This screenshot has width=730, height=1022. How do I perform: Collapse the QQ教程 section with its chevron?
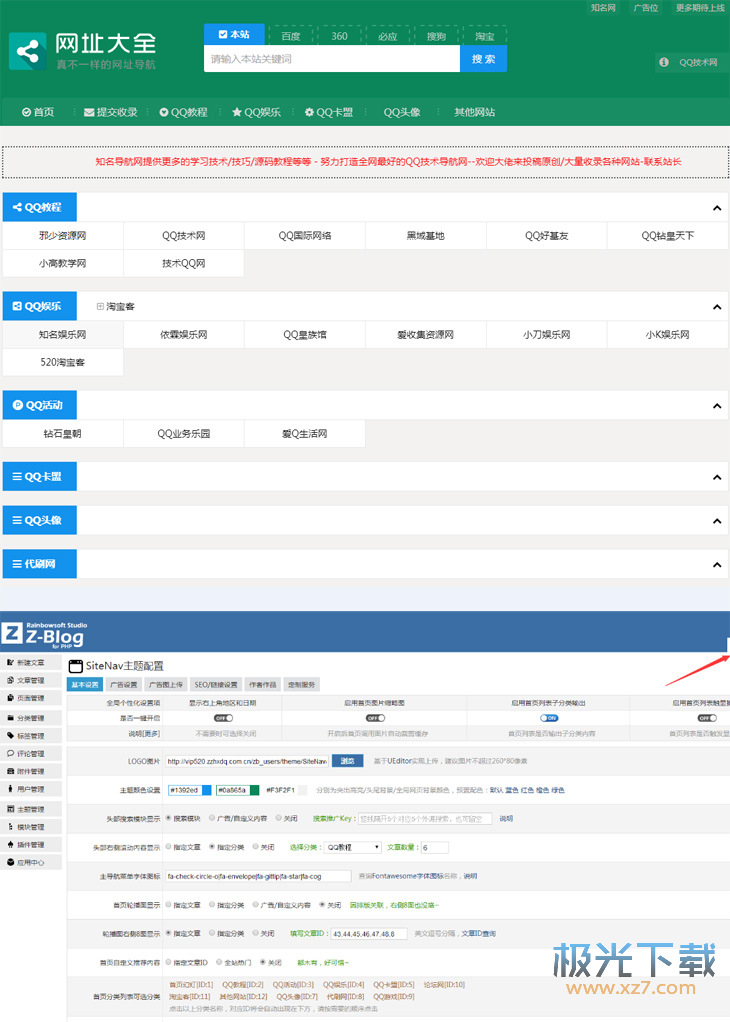[716, 208]
